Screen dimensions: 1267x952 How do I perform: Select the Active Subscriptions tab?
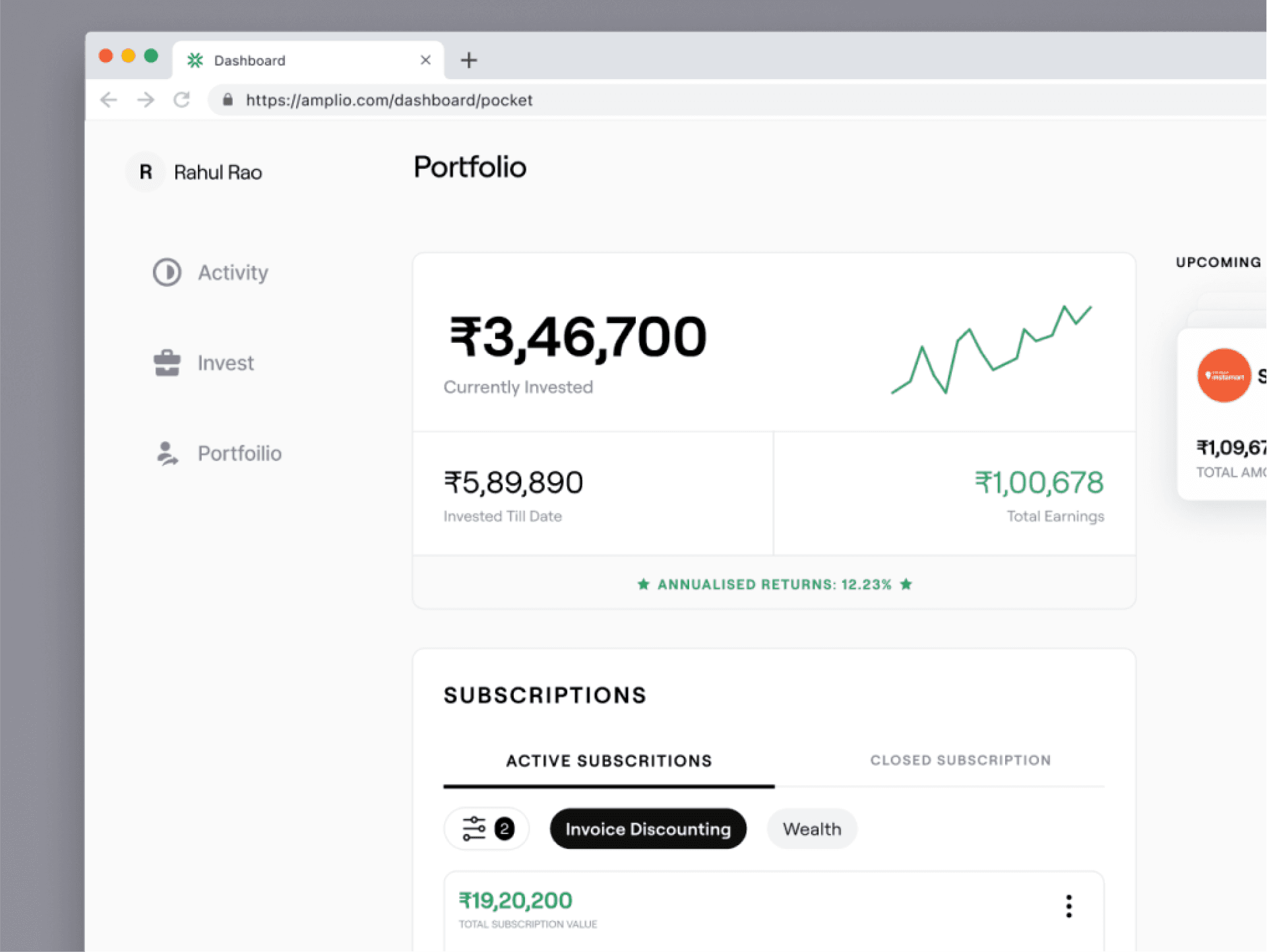point(609,761)
